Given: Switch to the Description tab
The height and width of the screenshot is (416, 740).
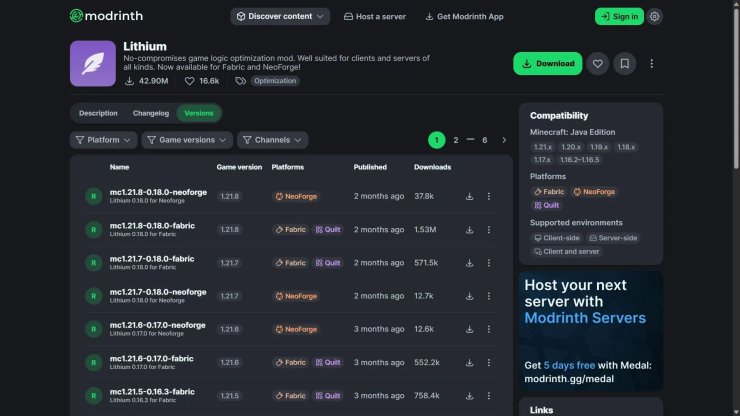Looking at the screenshot, I should (x=98, y=113).
